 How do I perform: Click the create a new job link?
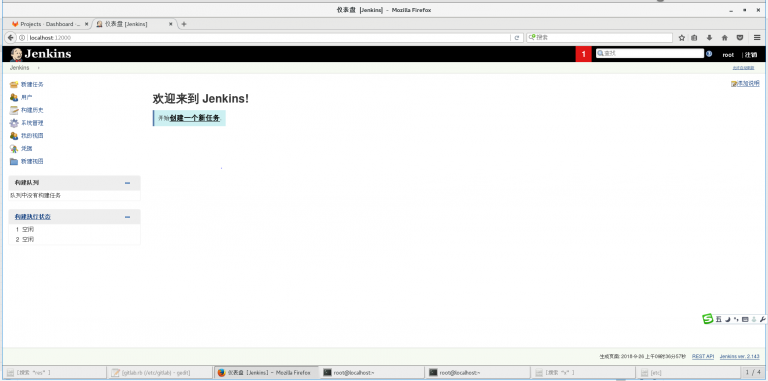(194, 118)
